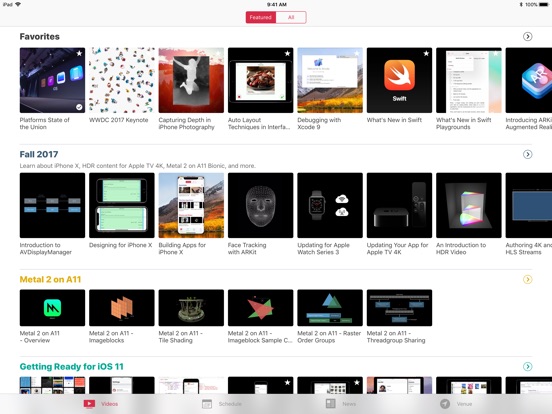
Task: Click the Schedule calendar icon
Action: coord(207,404)
